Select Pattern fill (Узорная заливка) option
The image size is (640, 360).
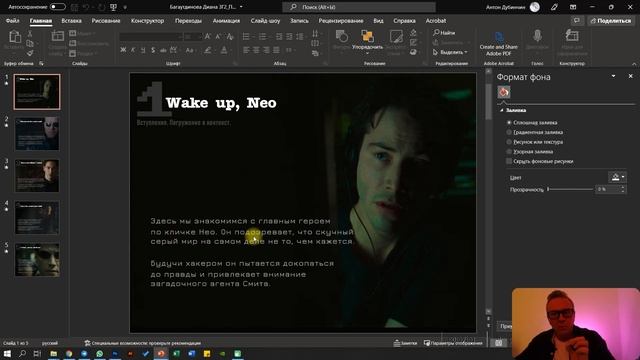tap(509, 152)
